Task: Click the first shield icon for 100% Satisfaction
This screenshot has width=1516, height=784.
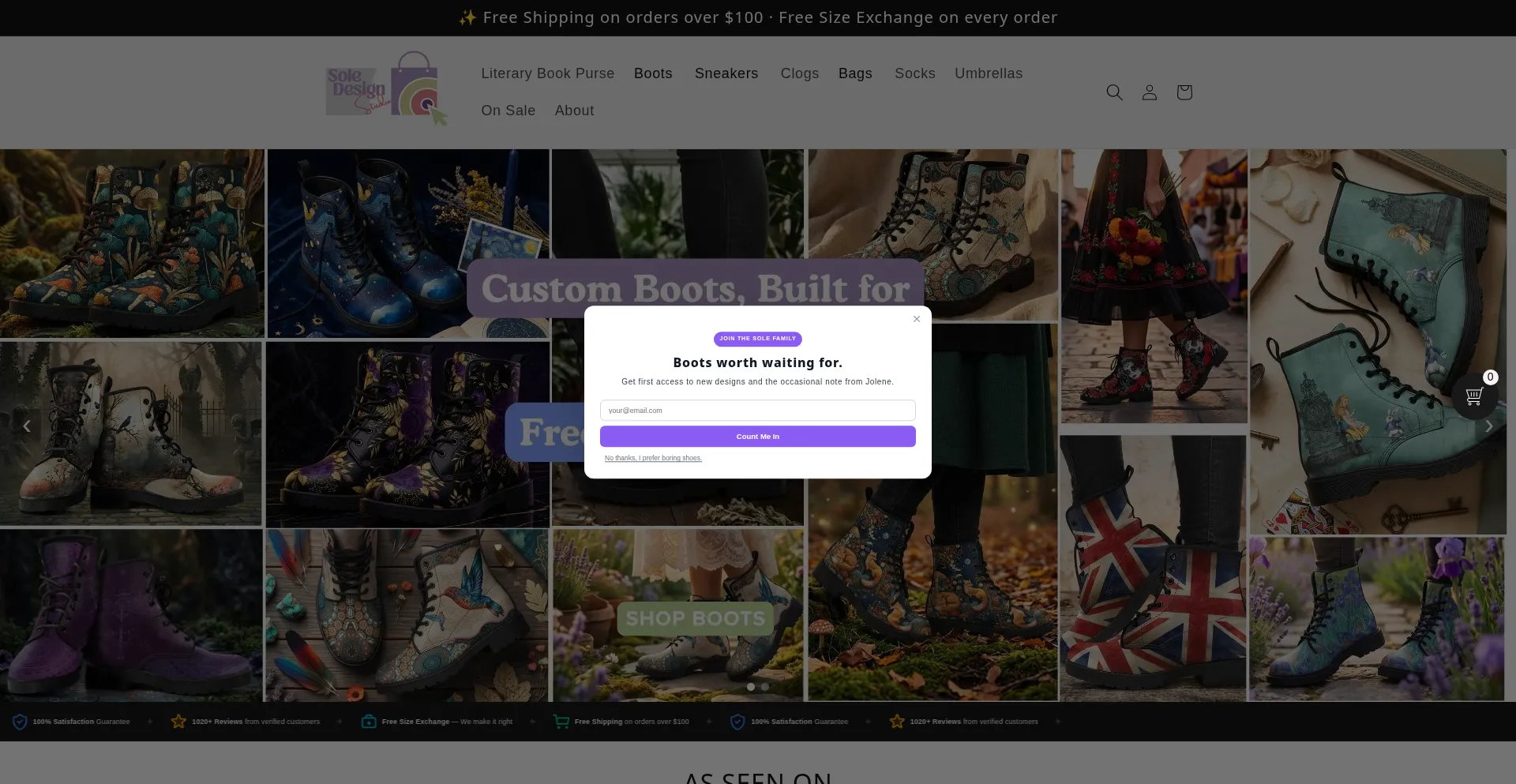Action: pos(20,722)
